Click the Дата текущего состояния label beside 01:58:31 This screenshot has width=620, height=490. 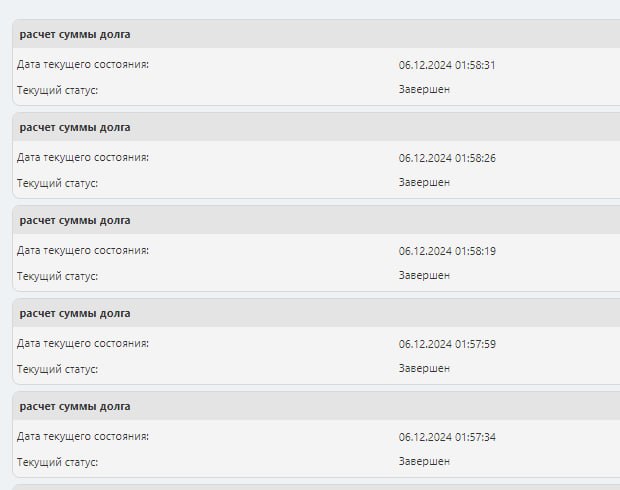click(83, 65)
